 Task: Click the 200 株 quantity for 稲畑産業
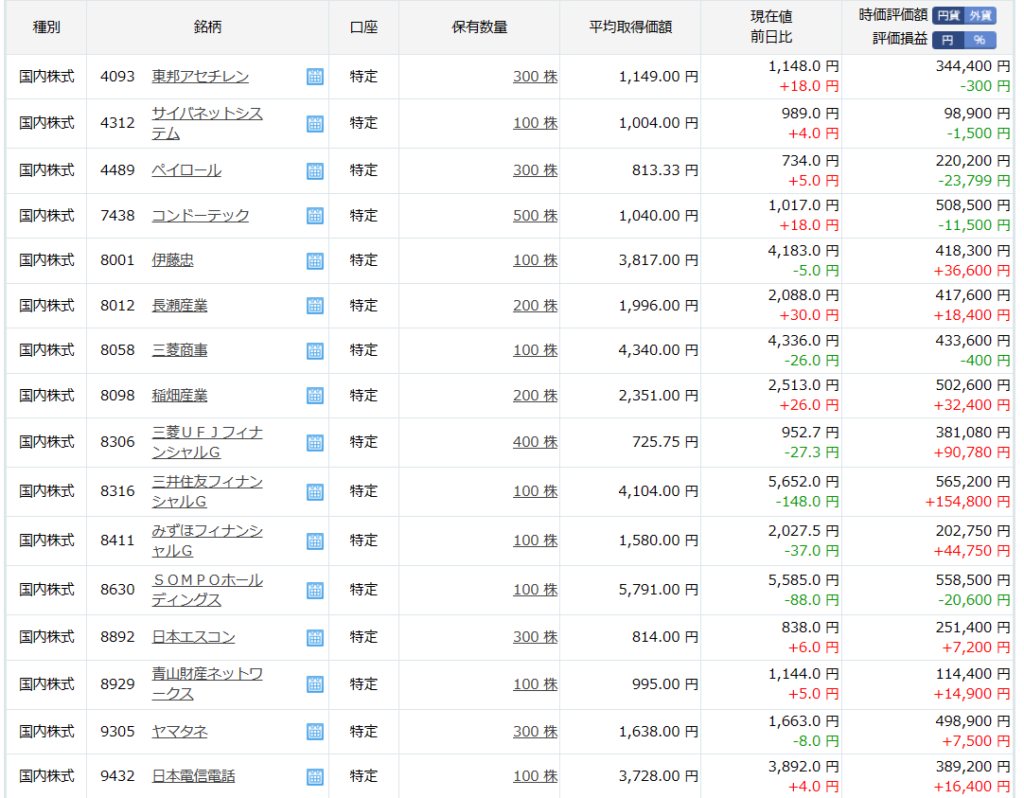pyautogui.click(x=535, y=396)
